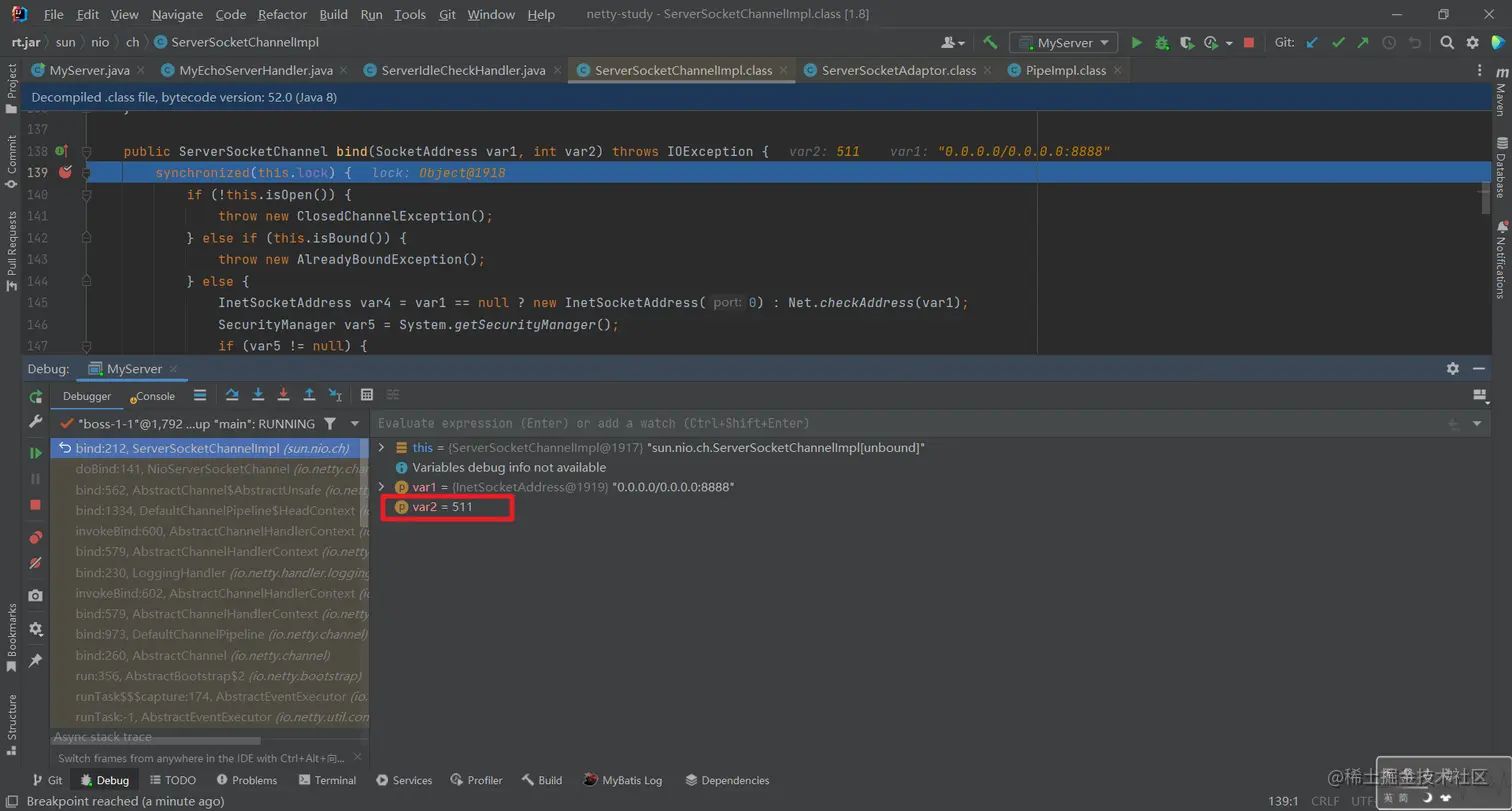Select the bind:230 LoggingHandler frame
Viewport: 1512px width, 811px height.
tap(210, 572)
